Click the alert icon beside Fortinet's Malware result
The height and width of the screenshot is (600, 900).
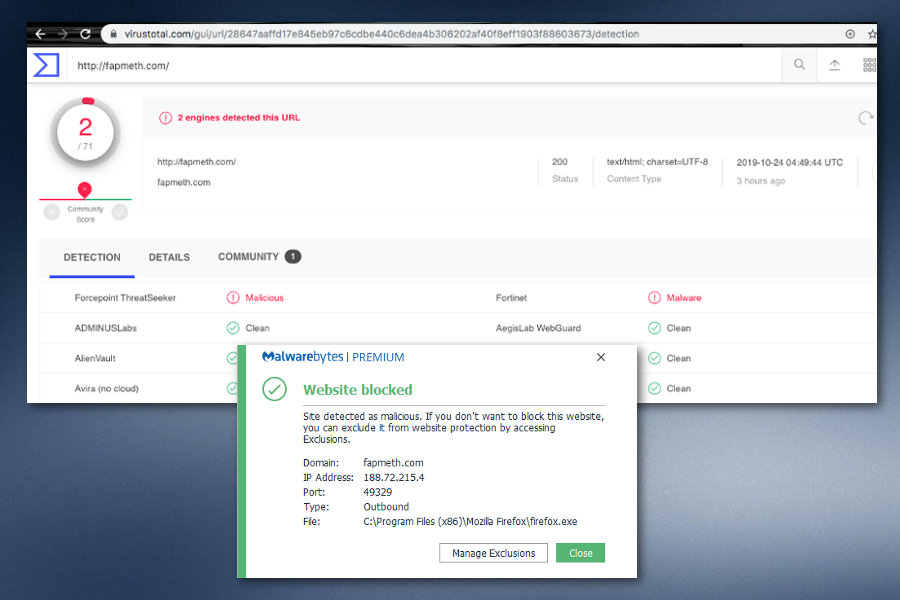(x=654, y=297)
